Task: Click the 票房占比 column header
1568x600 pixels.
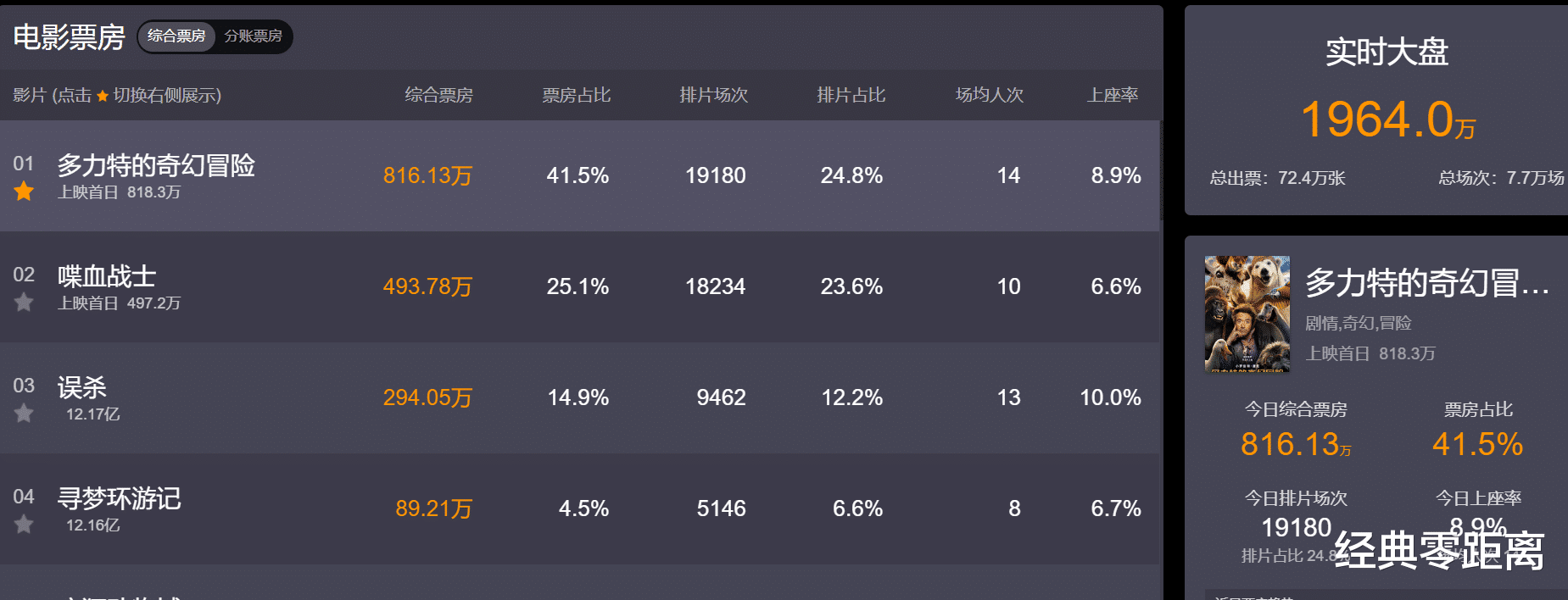Action: pyautogui.click(x=577, y=95)
